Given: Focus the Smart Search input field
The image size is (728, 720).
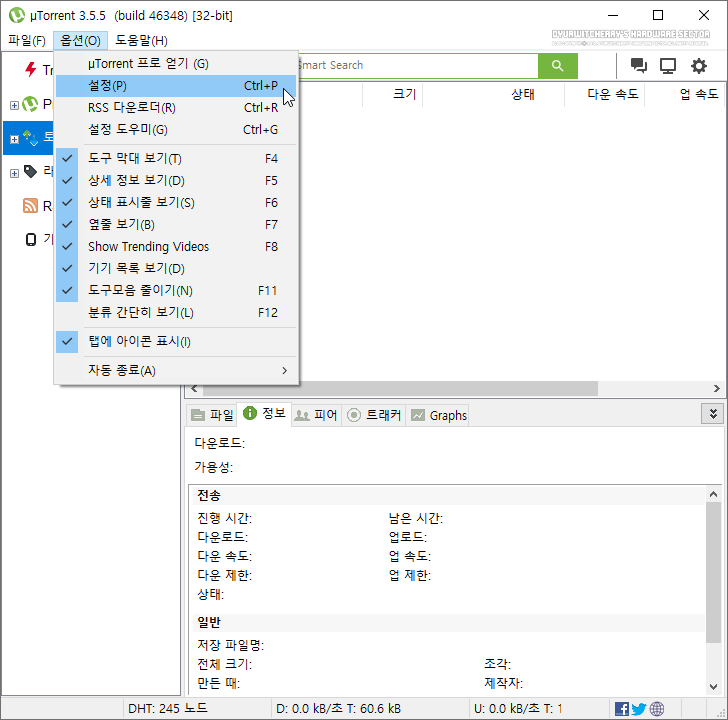Looking at the screenshot, I should (418, 66).
